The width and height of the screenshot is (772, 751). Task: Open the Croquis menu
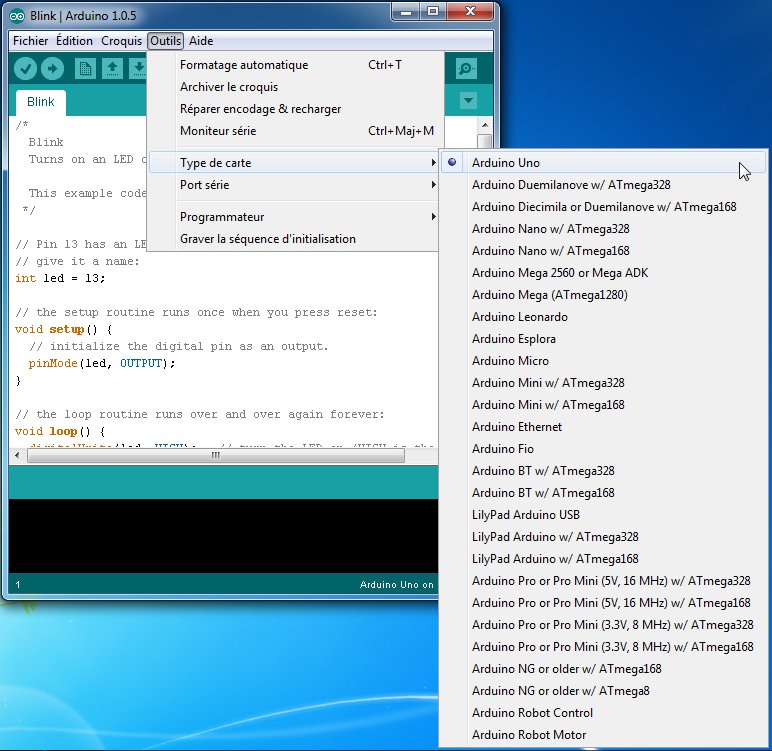(121, 41)
